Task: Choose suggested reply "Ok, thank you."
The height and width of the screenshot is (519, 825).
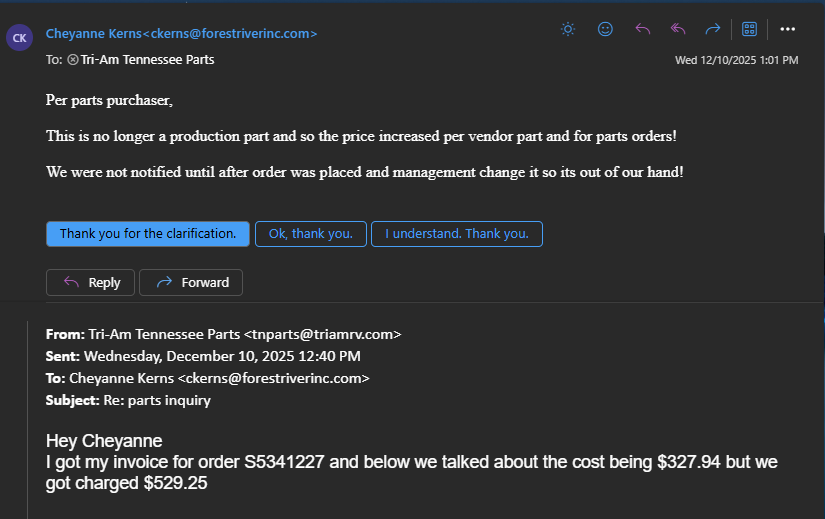Action: pyautogui.click(x=311, y=234)
